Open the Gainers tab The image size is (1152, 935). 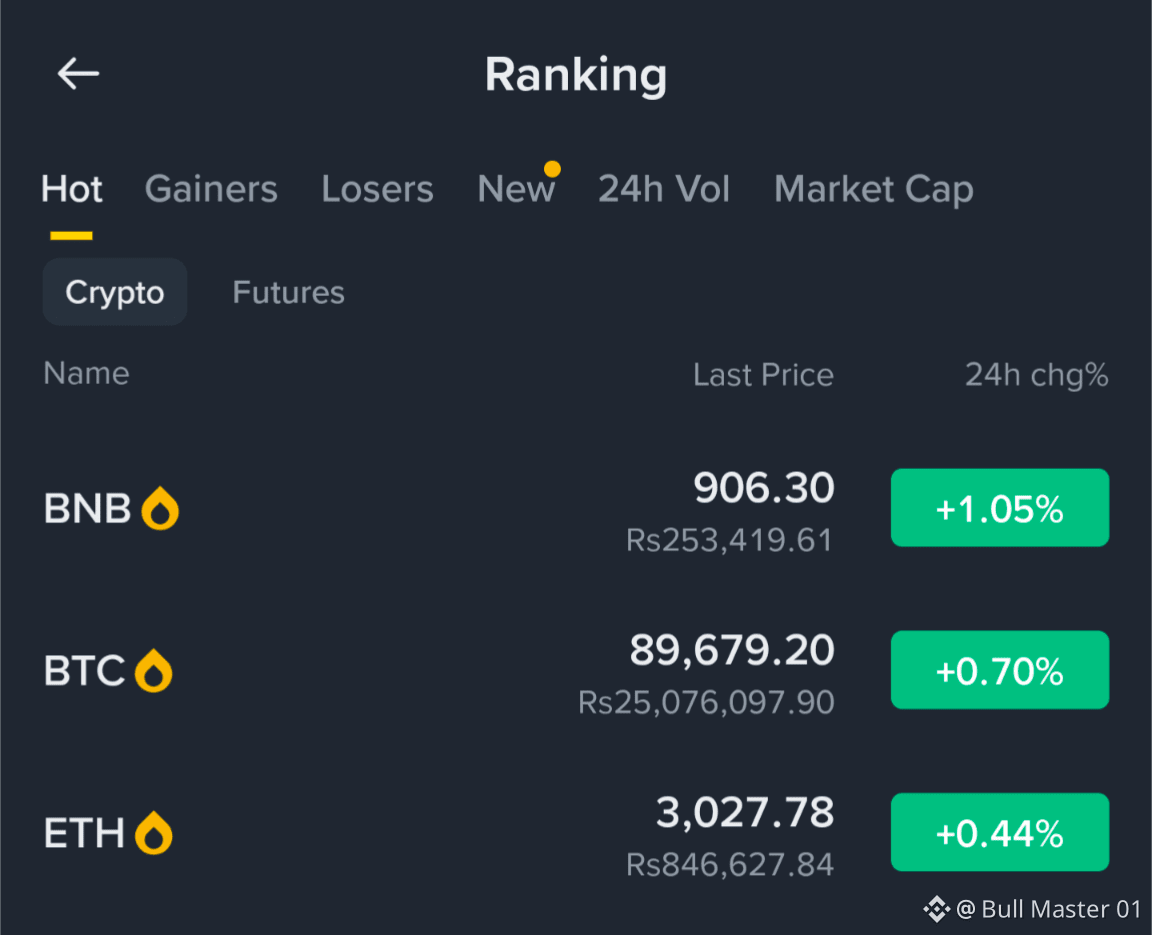(211, 188)
